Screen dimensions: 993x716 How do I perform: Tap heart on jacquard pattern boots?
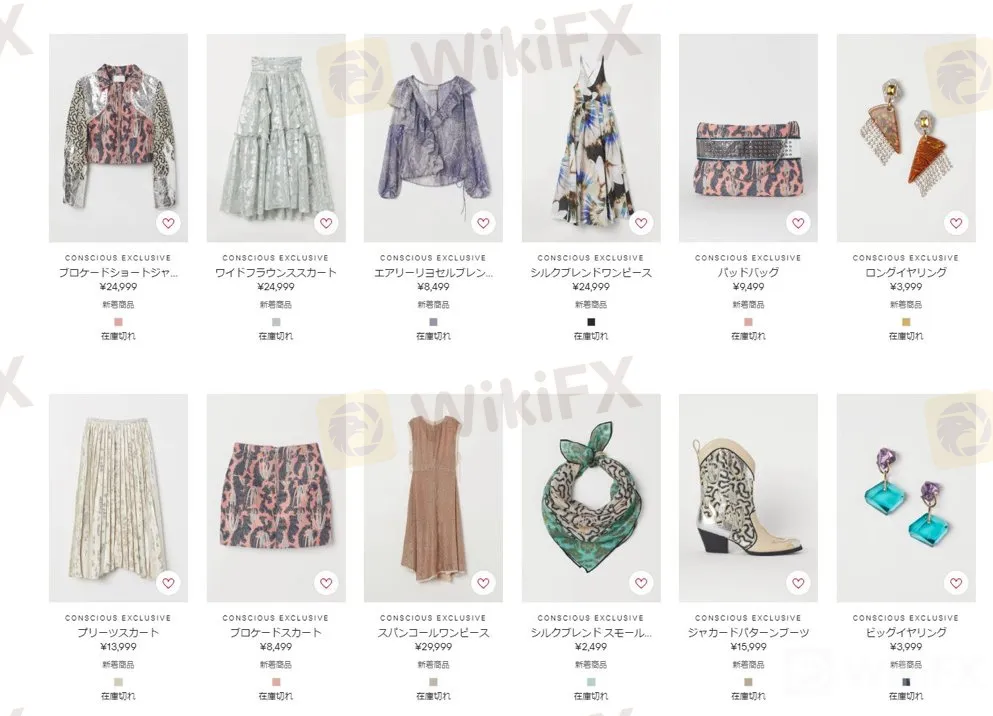tap(798, 583)
